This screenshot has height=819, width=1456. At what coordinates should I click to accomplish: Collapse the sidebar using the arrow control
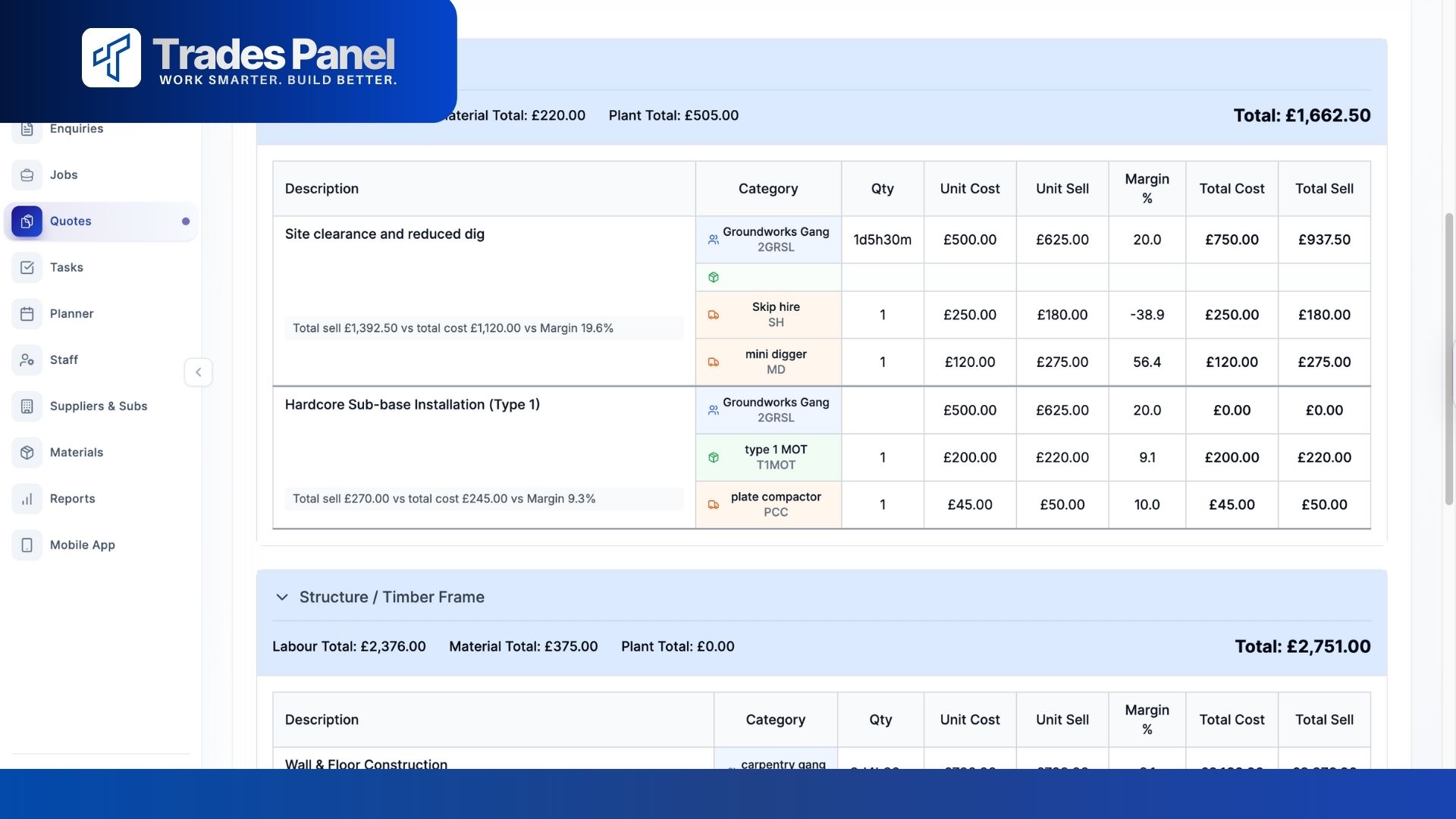coord(198,372)
